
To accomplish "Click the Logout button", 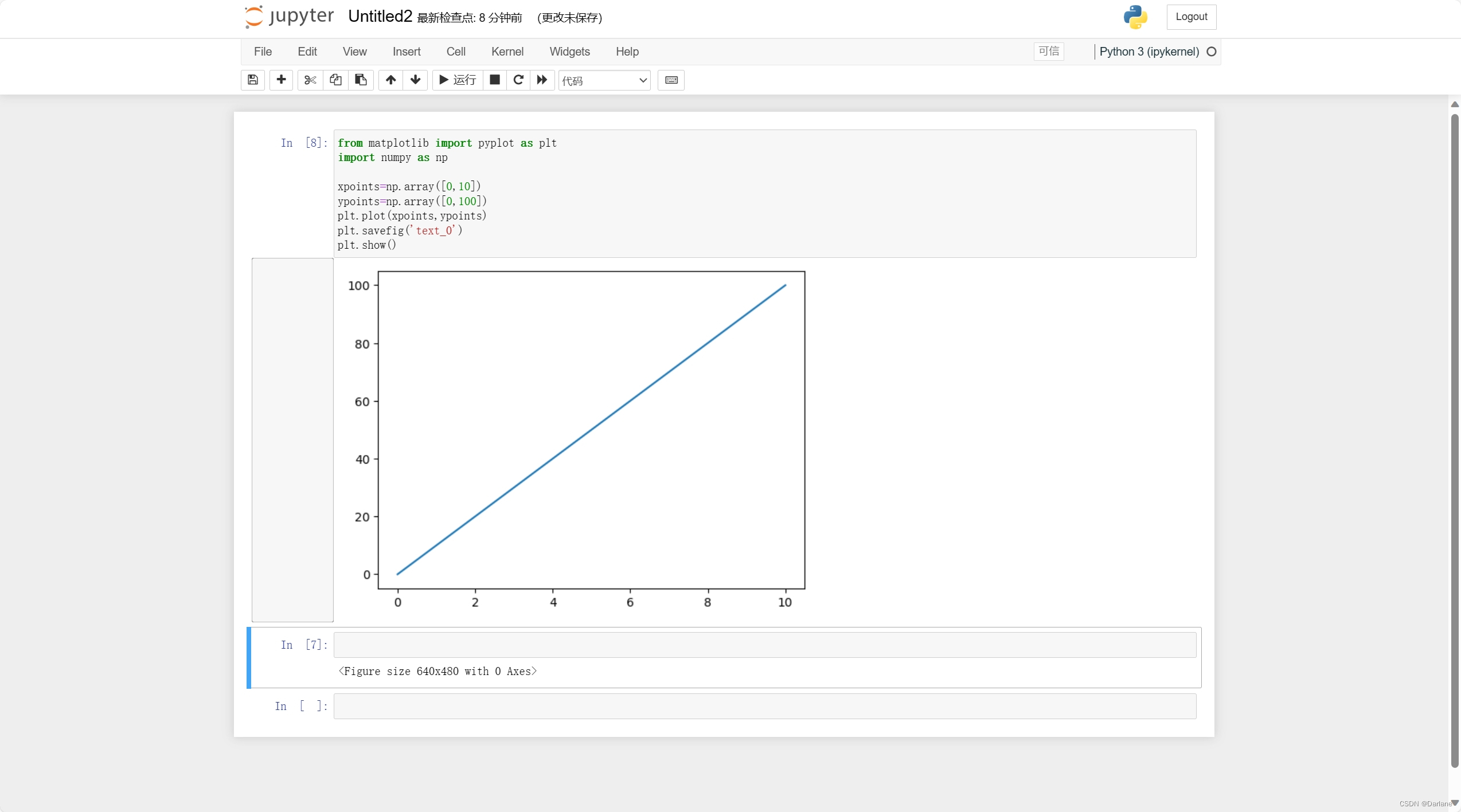I will point(1191,17).
